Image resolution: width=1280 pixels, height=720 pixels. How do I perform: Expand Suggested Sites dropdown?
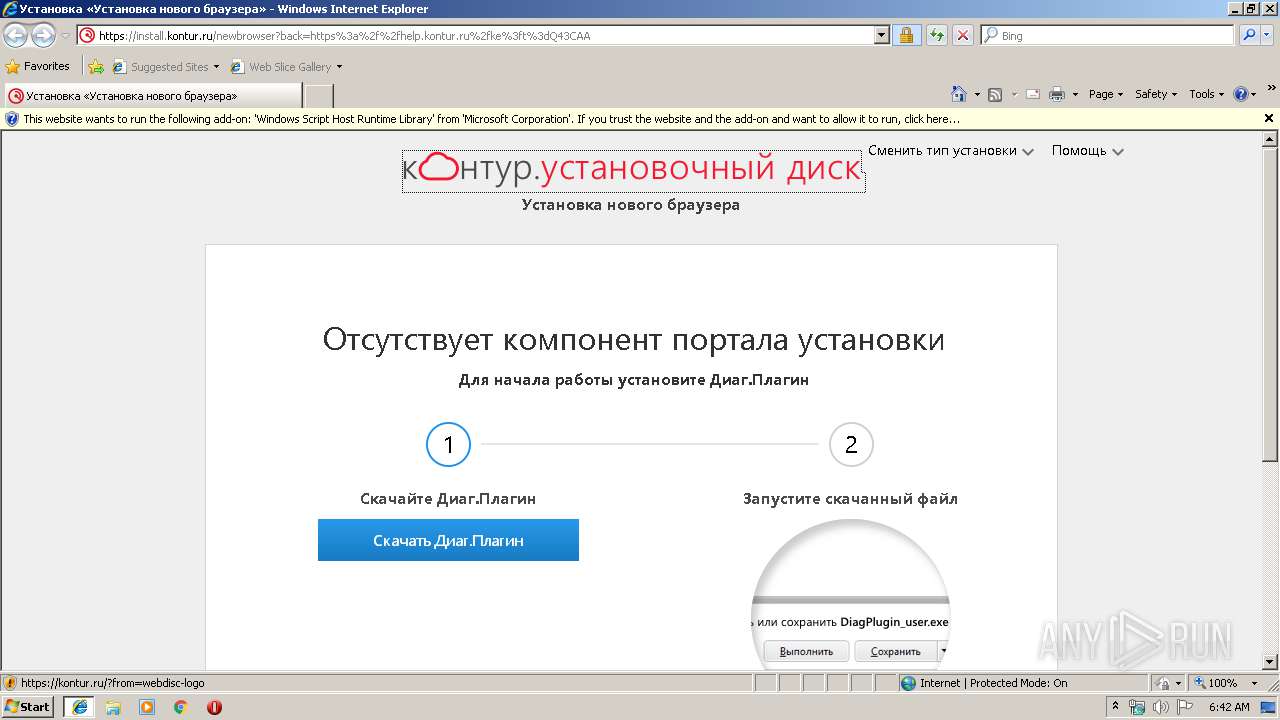point(216,67)
